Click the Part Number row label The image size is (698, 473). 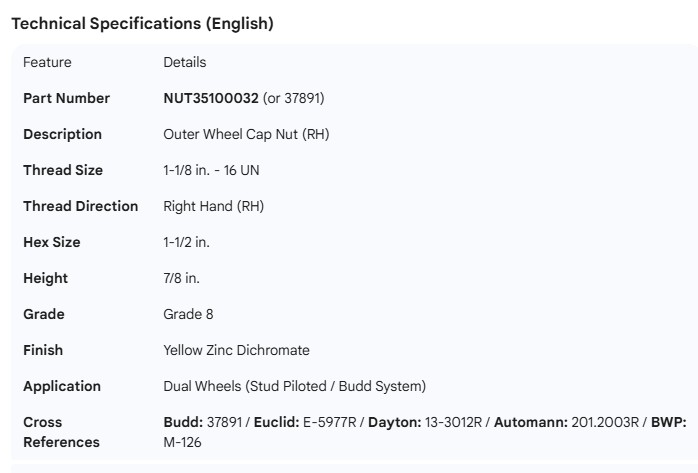(x=66, y=98)
